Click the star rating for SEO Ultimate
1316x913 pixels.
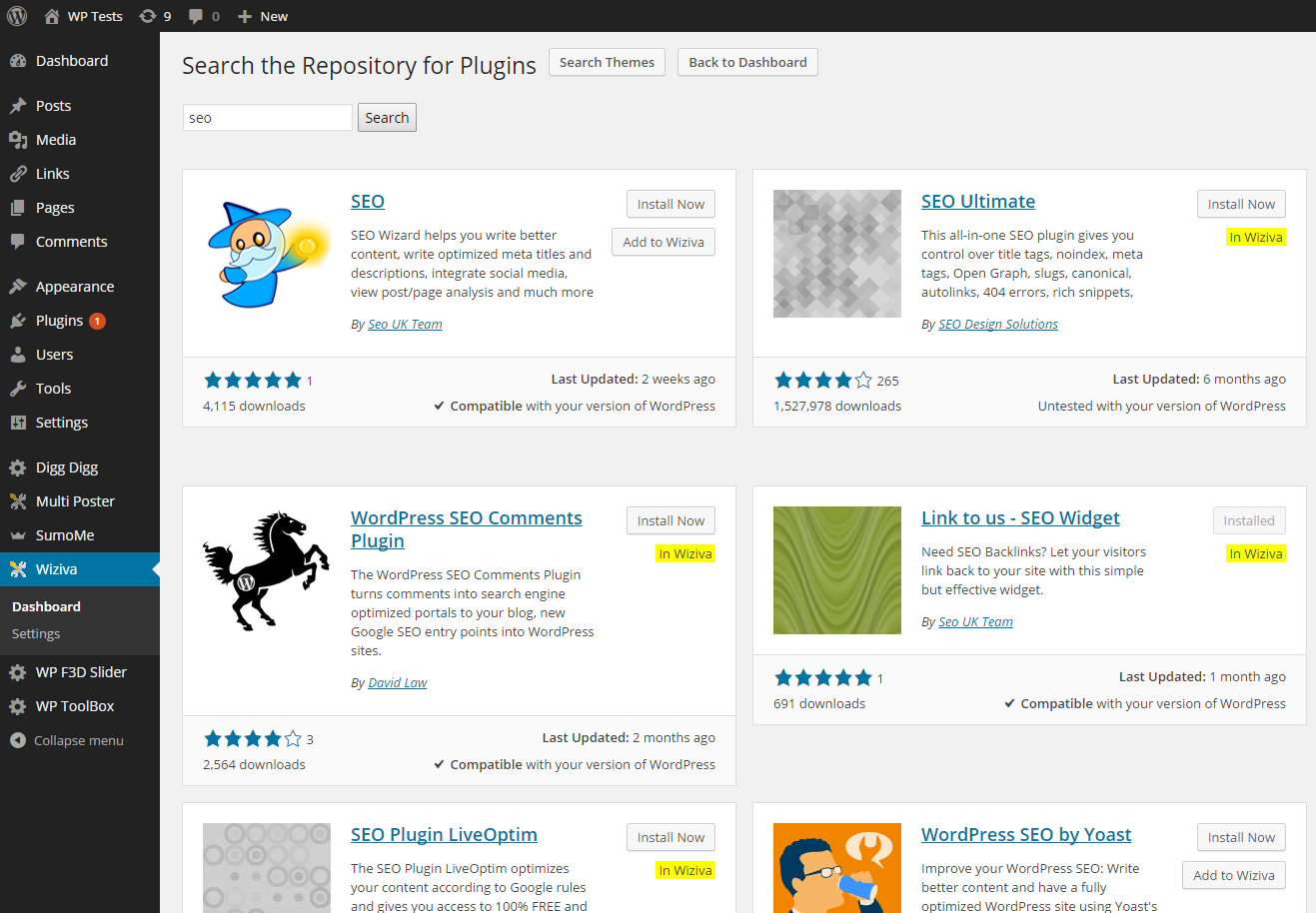tap(823, 380)
